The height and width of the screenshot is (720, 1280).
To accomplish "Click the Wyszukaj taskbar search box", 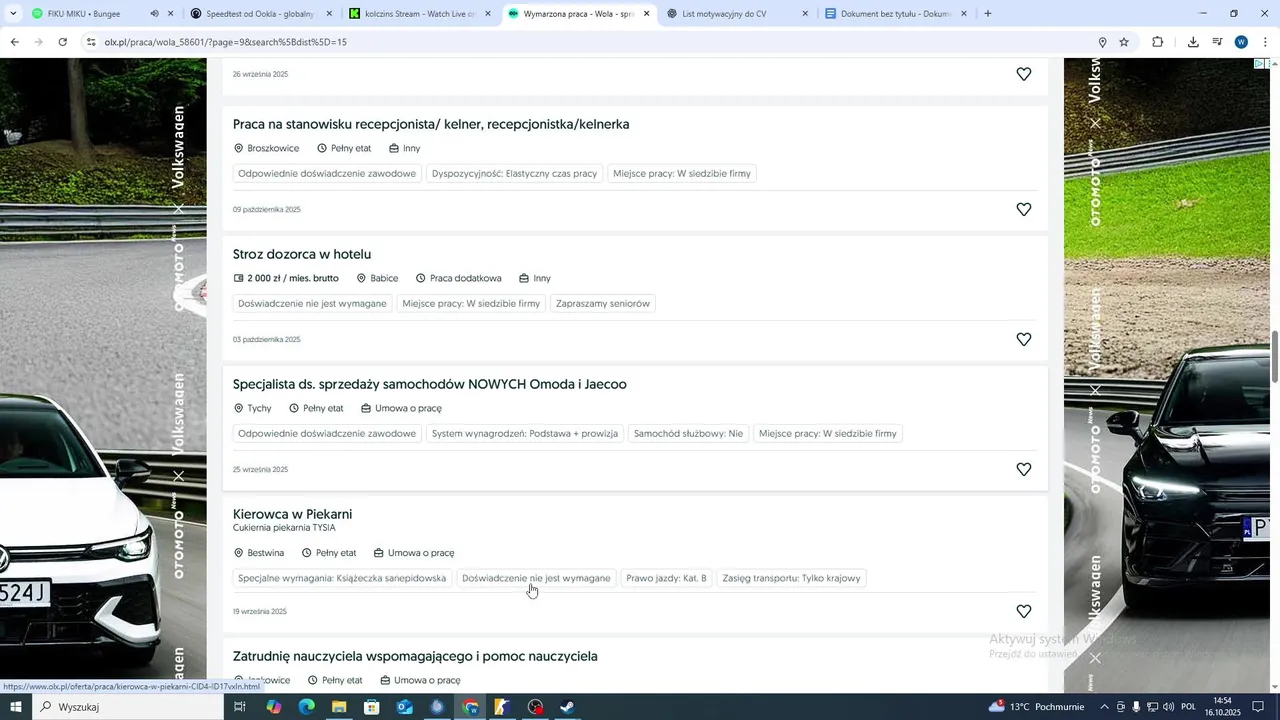I will [127, 707].
